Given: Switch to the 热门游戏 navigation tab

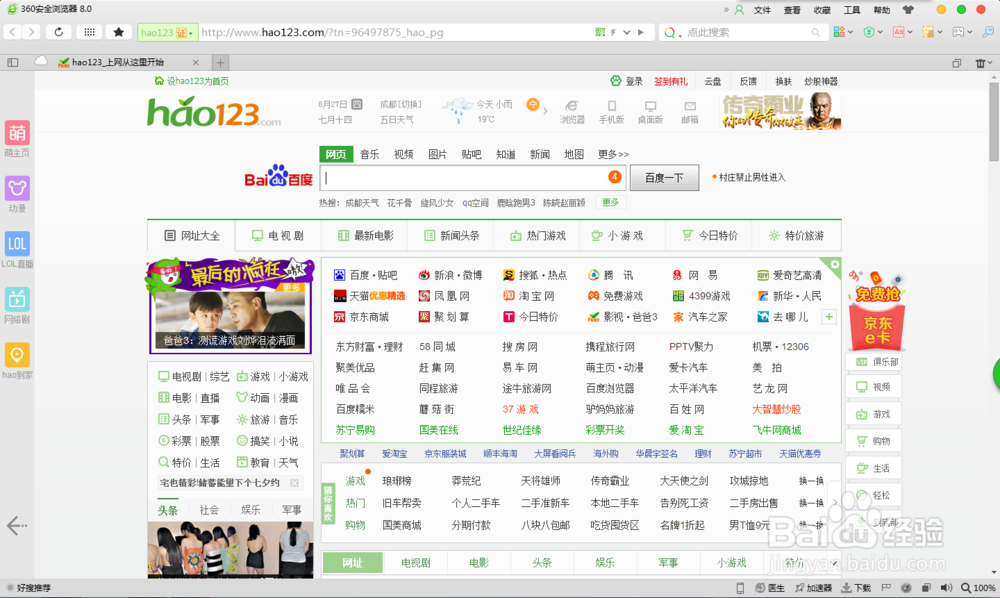Looking at the screenshot, I should click(x=539, y=236).
